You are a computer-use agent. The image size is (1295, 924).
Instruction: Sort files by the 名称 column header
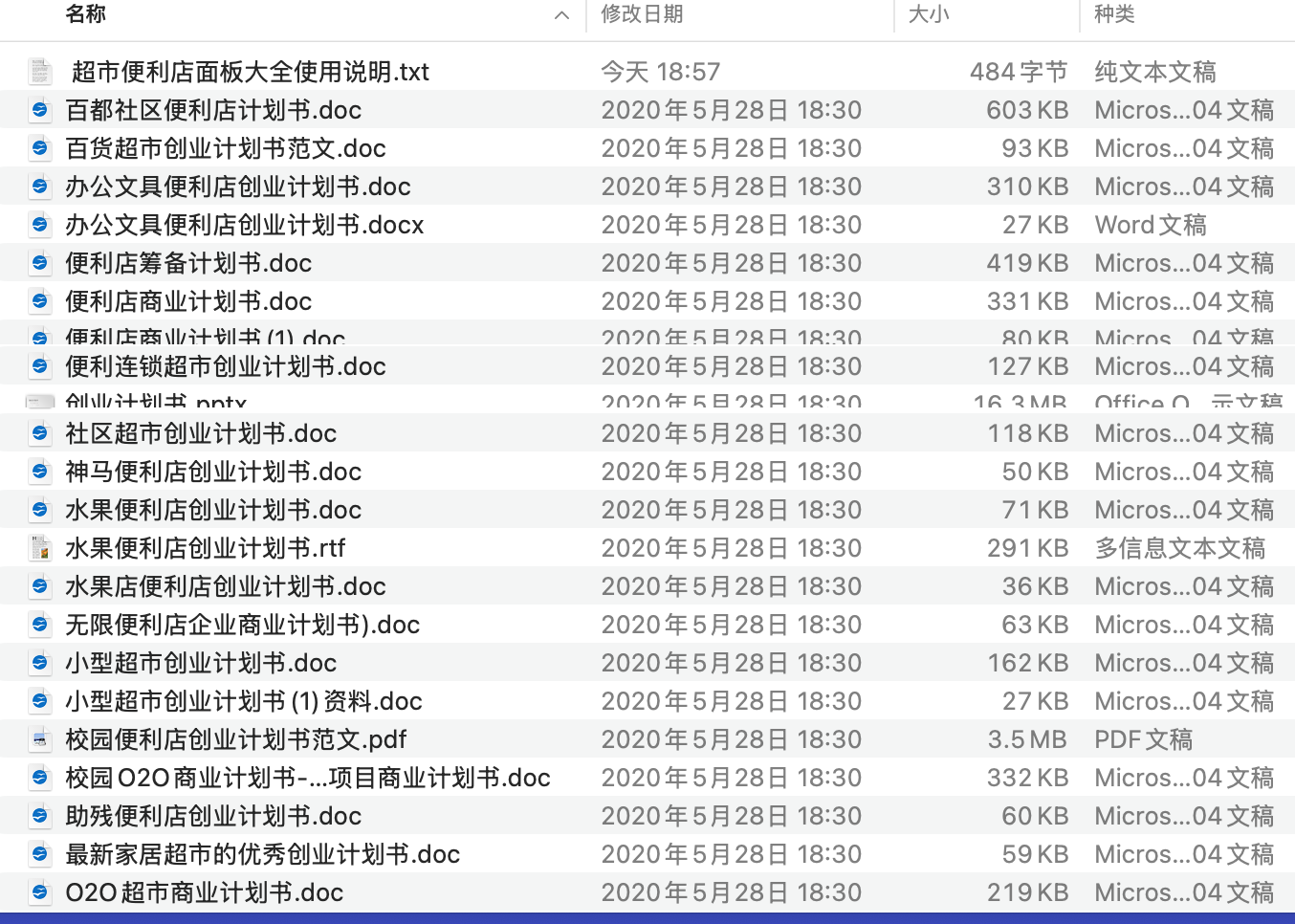(86, 14)
